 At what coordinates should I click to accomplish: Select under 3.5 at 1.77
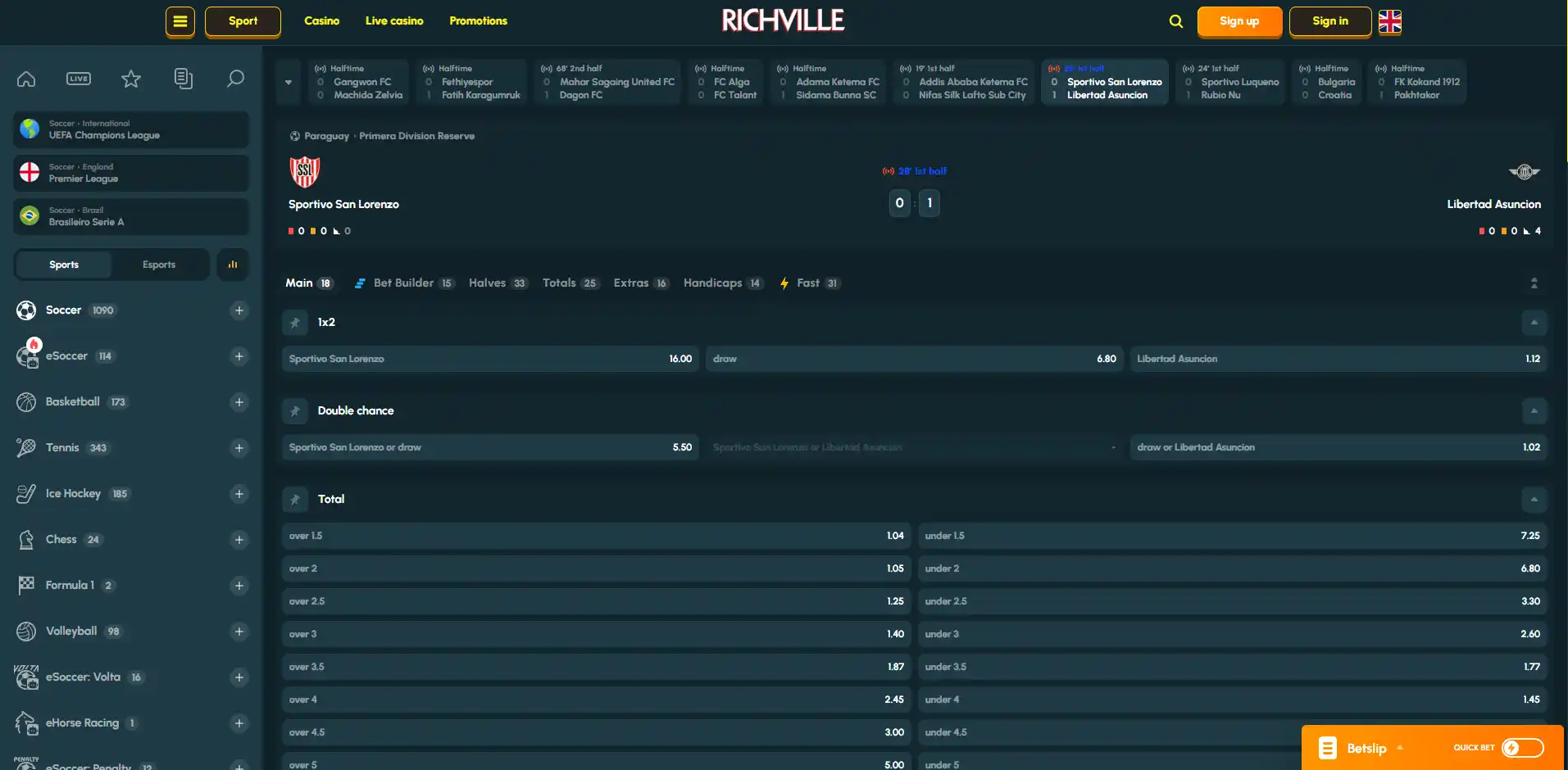pyautogui.click(x=1233, y=667)
